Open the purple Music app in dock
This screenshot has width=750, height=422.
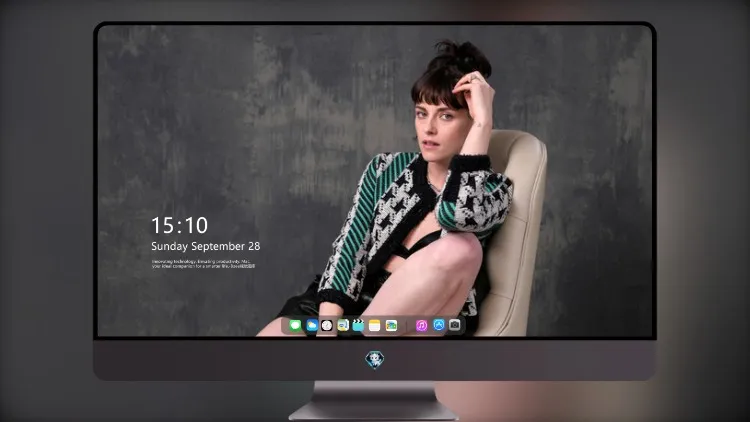pos(421,325)
